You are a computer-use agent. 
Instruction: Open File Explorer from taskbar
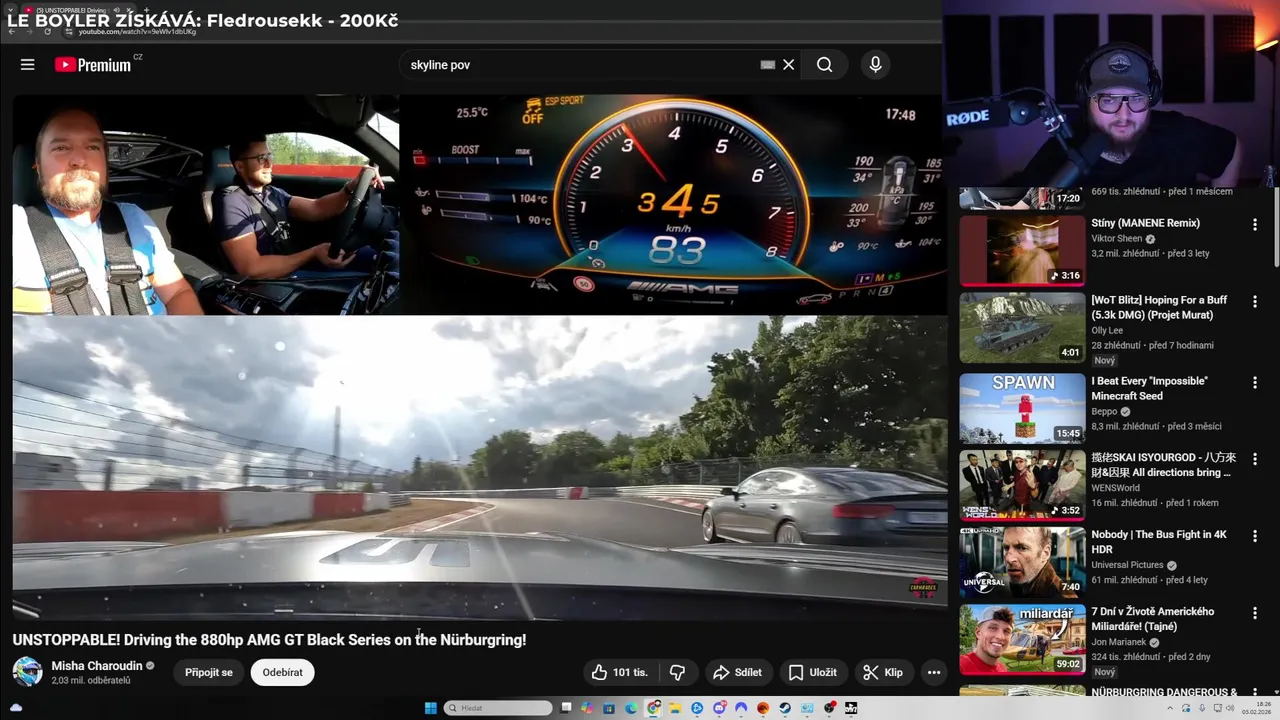[675, 708]
